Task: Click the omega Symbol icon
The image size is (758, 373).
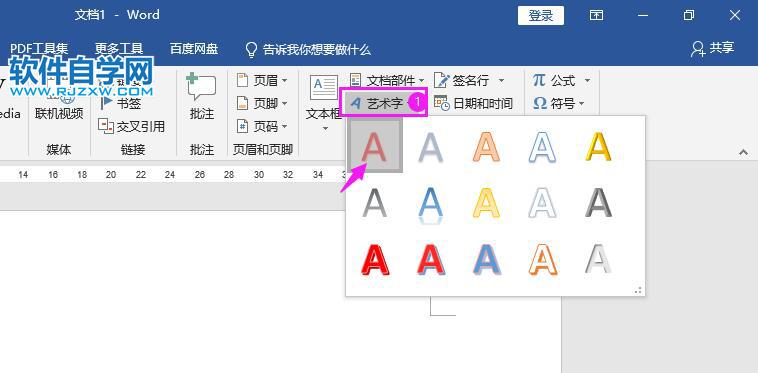Action: [539, 103]
